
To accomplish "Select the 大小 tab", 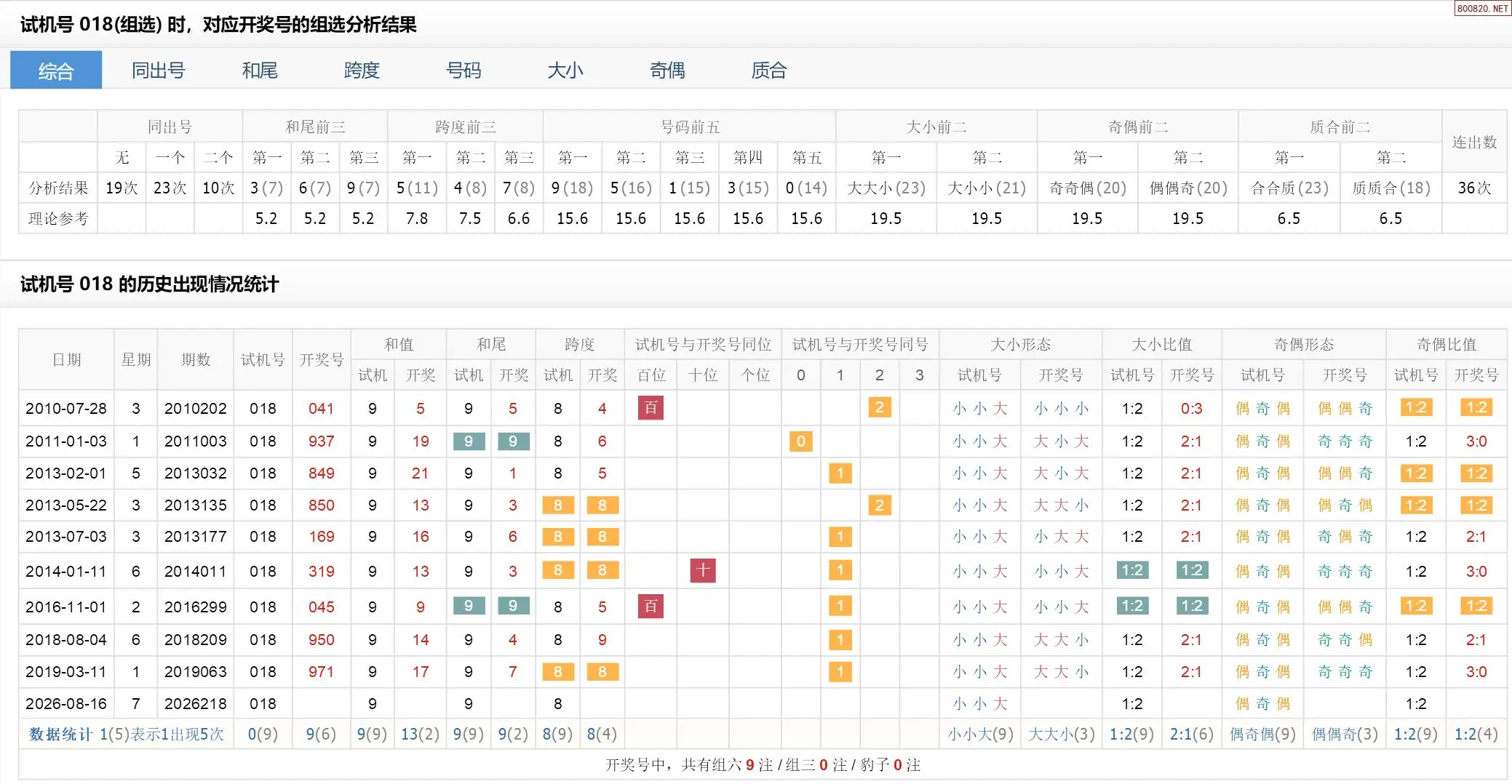I will pyautogui.click(x=565, y=71).
